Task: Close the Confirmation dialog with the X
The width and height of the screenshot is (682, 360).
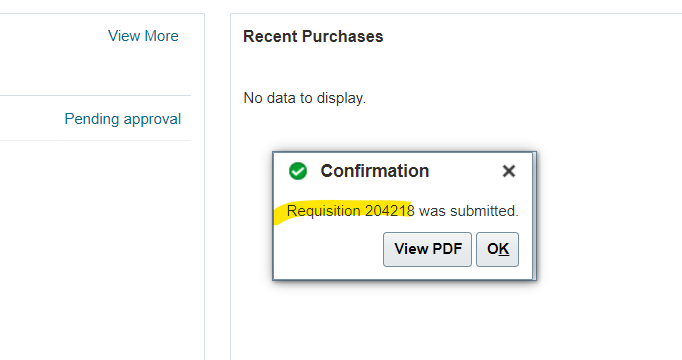Action: point(509,171)
